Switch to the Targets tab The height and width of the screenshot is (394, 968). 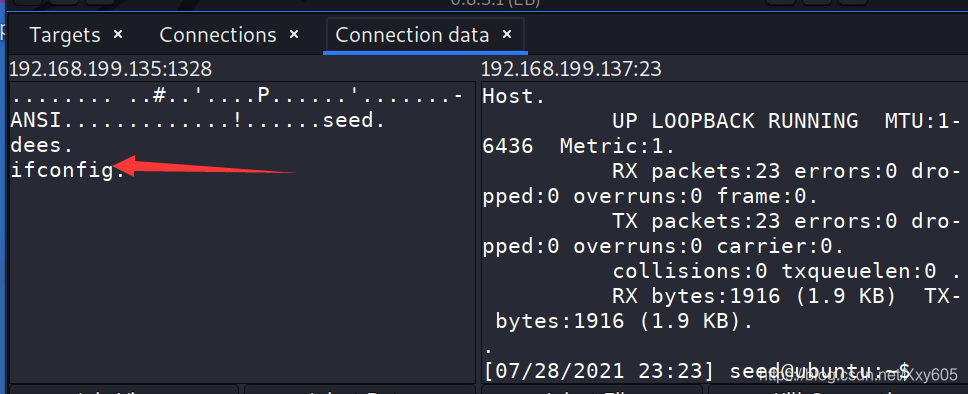(65, 35)
